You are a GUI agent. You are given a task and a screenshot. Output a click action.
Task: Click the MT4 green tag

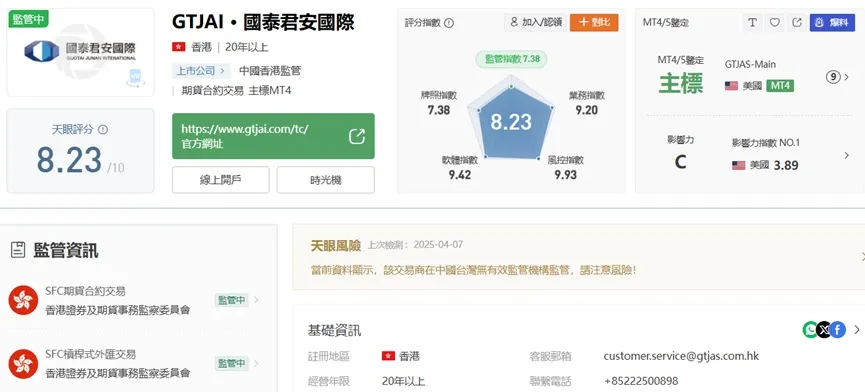click(780, 86)
